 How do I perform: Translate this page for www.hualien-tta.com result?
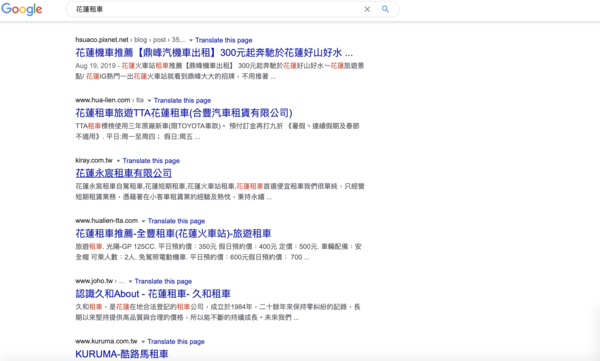pyautogui.click(x=176, y=221)
